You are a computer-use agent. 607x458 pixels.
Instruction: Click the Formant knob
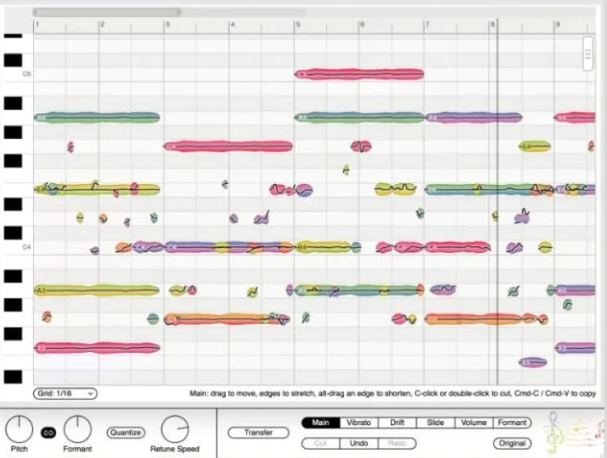coord(77,429)
